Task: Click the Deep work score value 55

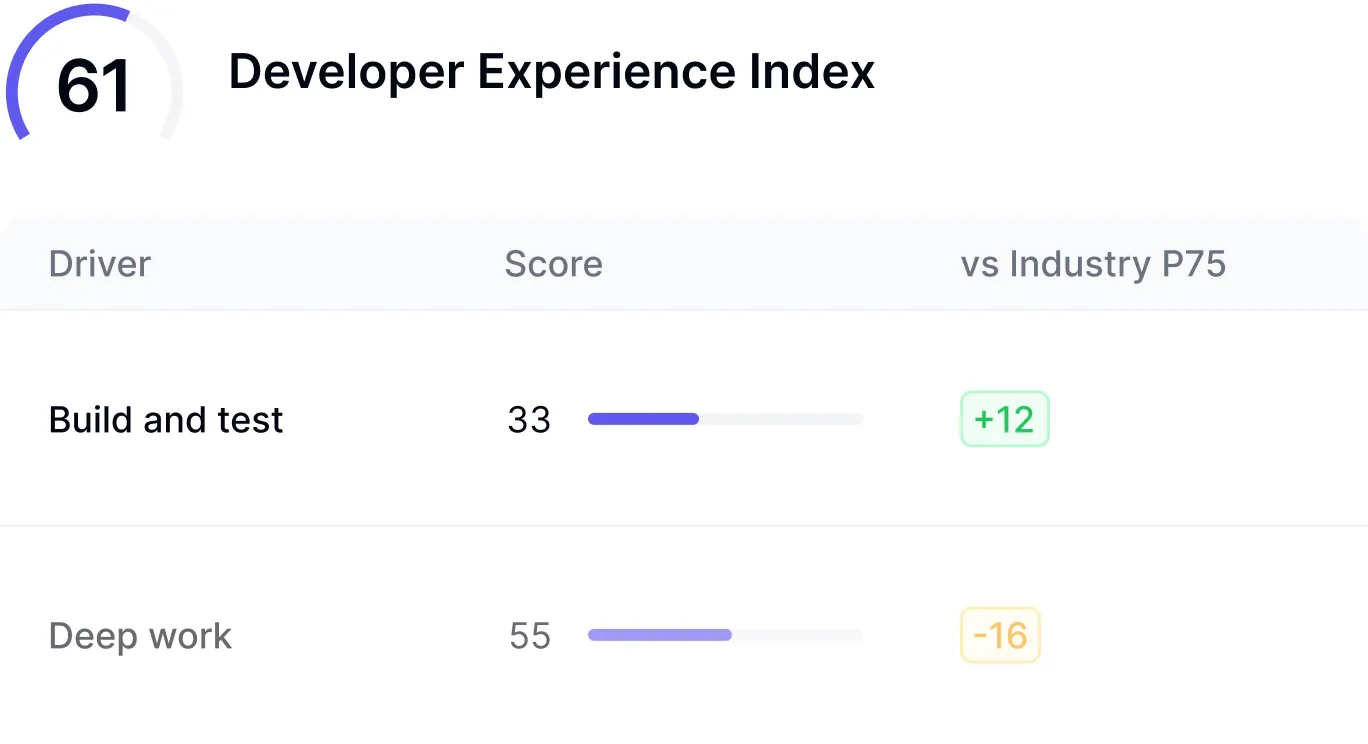Action: [530, 636]
